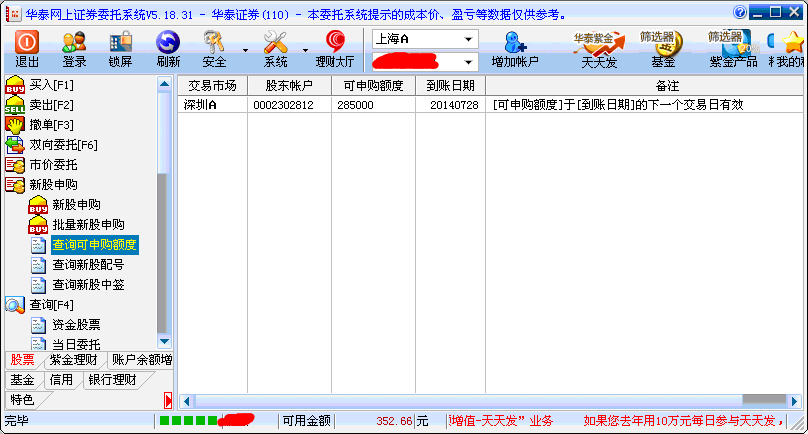Open the 安全 dropdown arrow
Image resolution: width=808 pixels, height=434 pixels.
pos(245,48)
